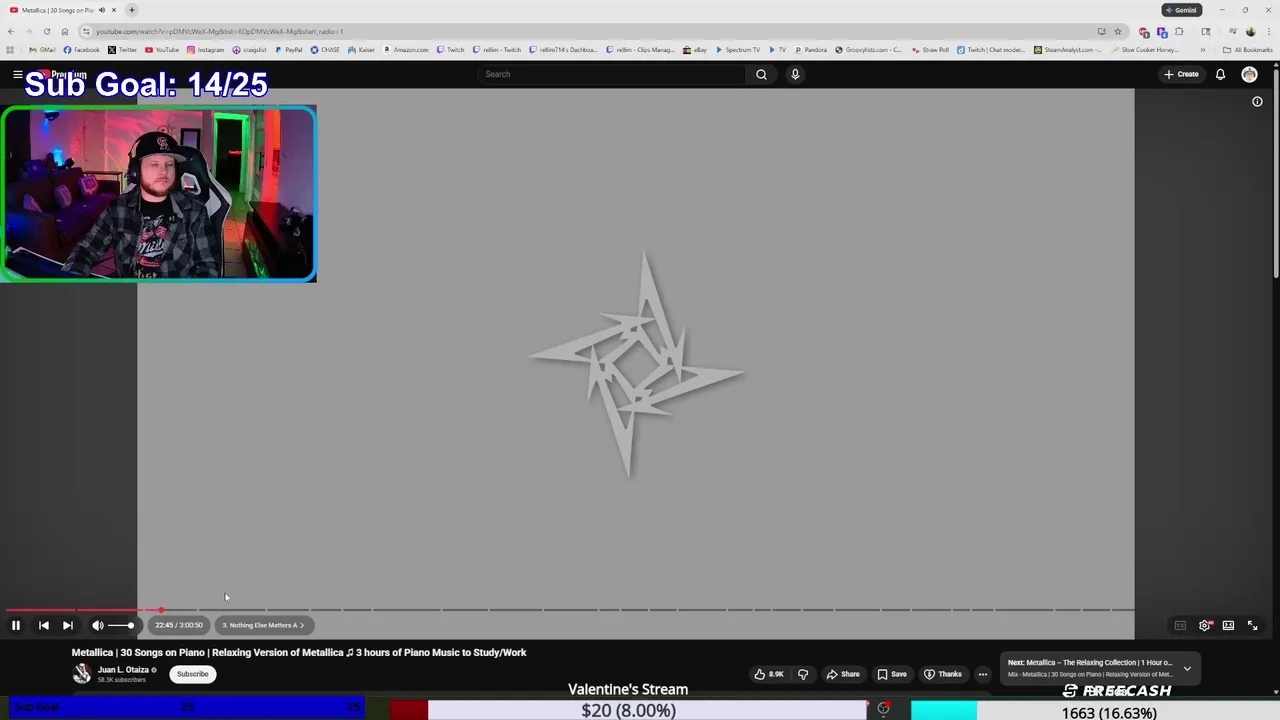This screenshot has width=1280, height=720.
Task: Click the search magnifier button
Action: [x=761, y=74]
